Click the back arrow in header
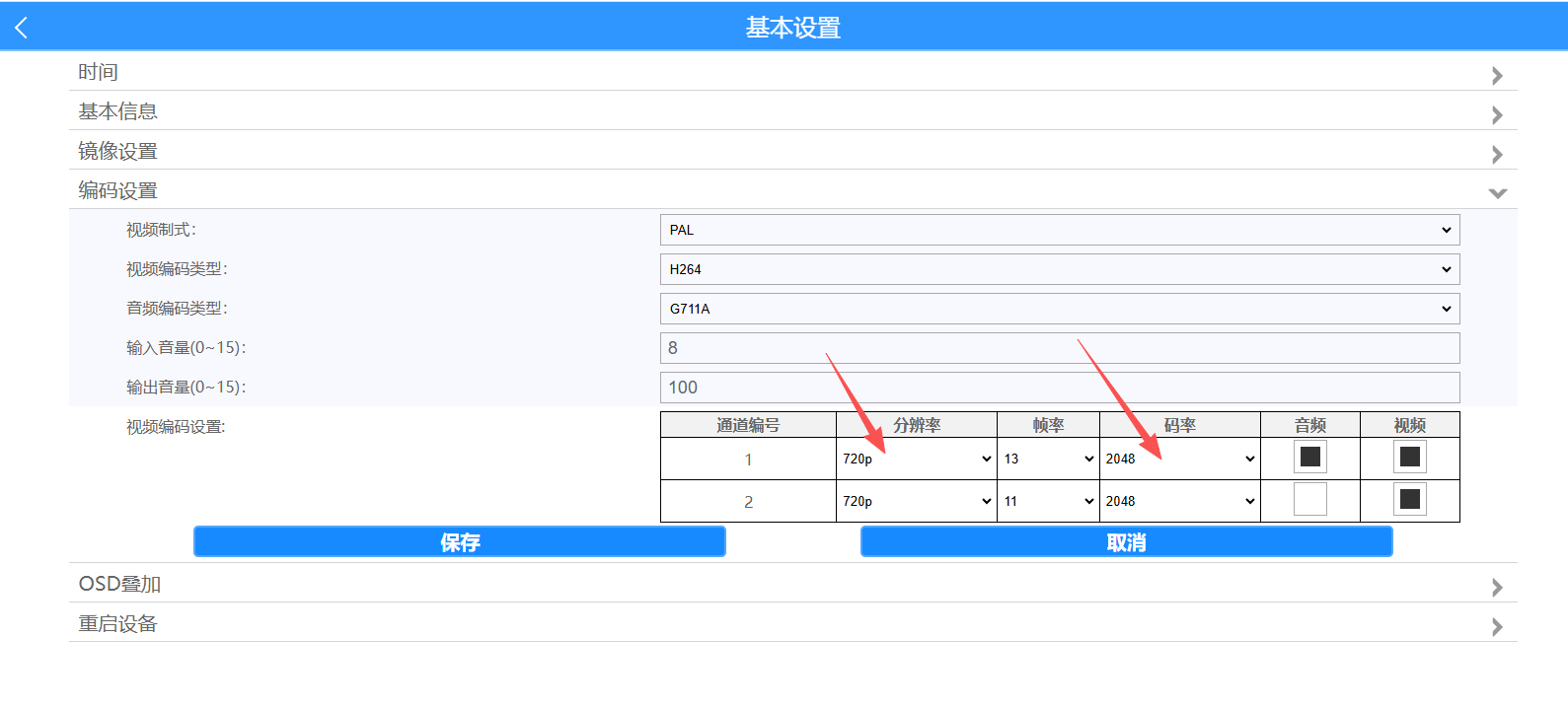The width and height of the screenshot is (1568, 709). 22,28
